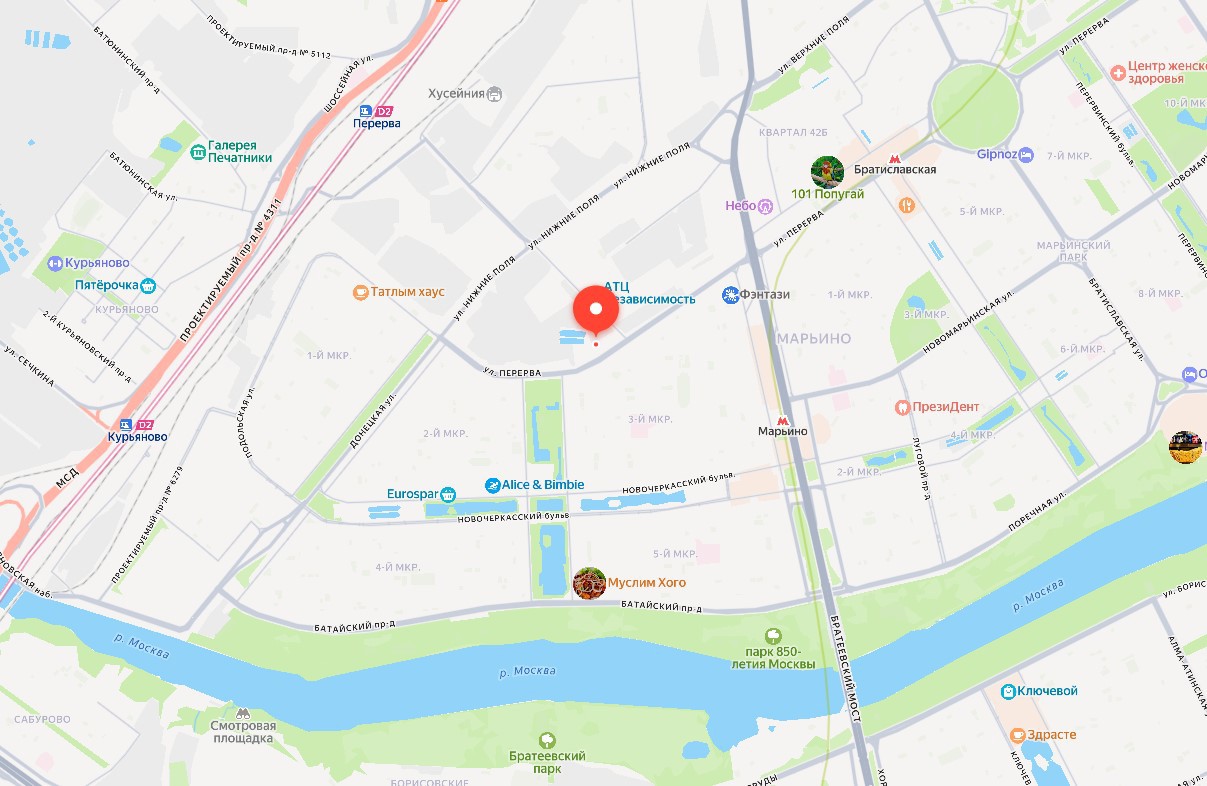Select the Alice & Bimbie swimming icon
Viewport: 1207px width, 786px height.
coord(492,485)
